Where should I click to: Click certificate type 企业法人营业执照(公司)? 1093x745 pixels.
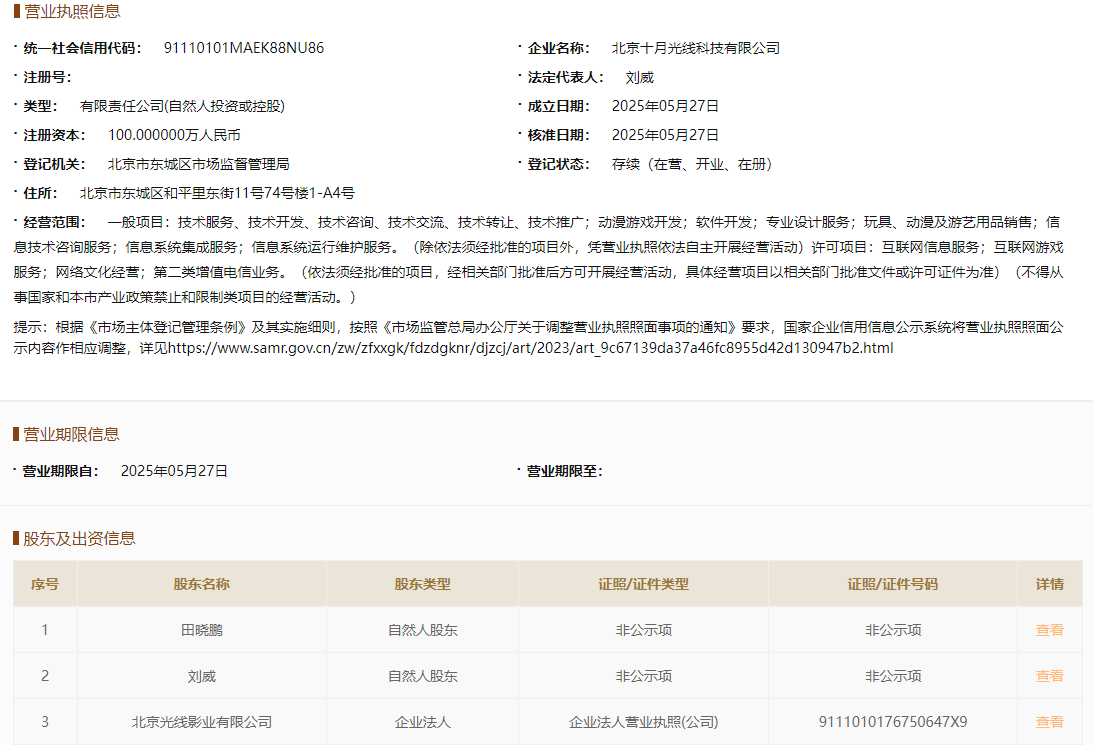(x=643, y=722)
